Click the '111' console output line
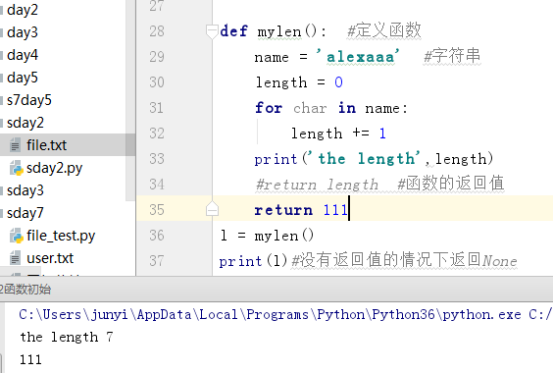 pos(31,360)
